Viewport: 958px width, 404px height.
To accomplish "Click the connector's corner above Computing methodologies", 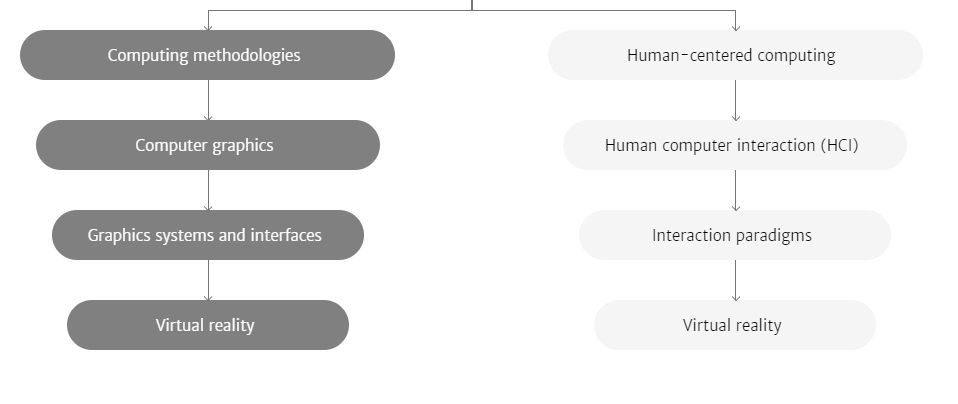I will 208,10.
